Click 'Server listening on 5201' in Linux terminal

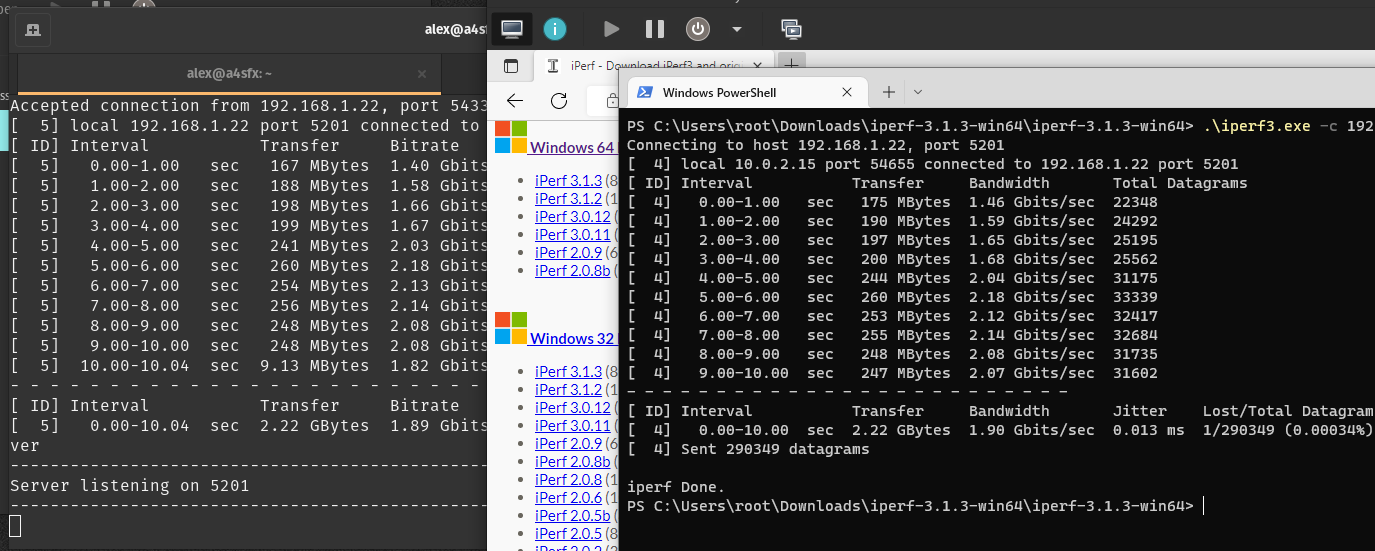click(129, 485)
